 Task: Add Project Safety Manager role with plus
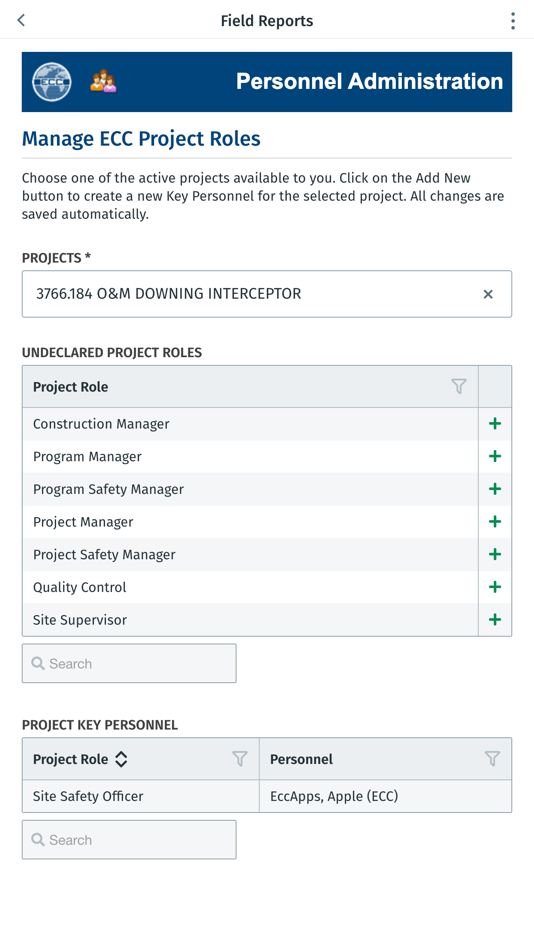pos(495,554)
